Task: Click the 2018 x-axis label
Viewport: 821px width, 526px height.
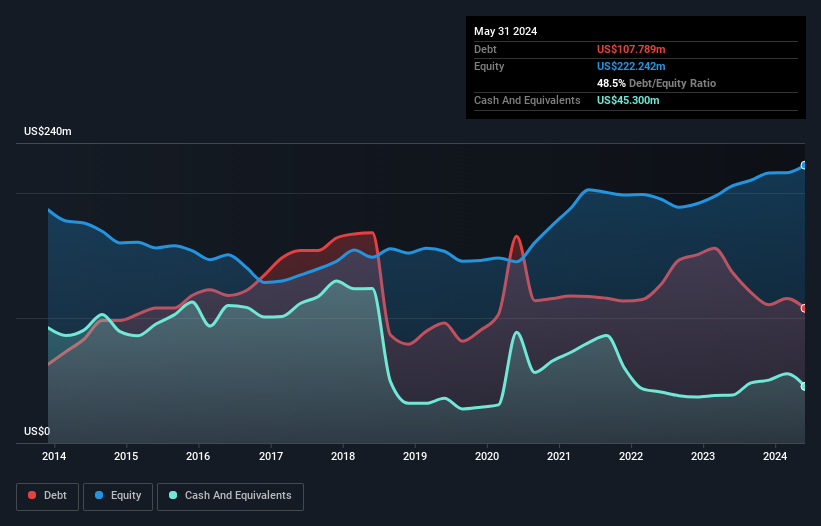Action: click(x=343, y=456)
